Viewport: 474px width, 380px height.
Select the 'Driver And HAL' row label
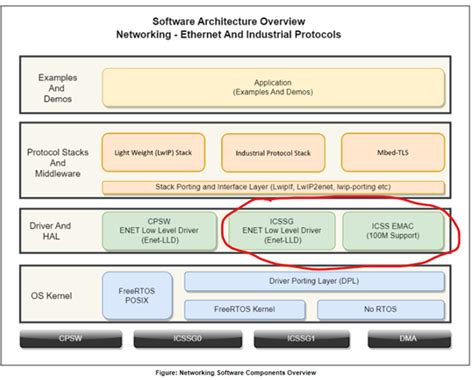tap(50, 231)
